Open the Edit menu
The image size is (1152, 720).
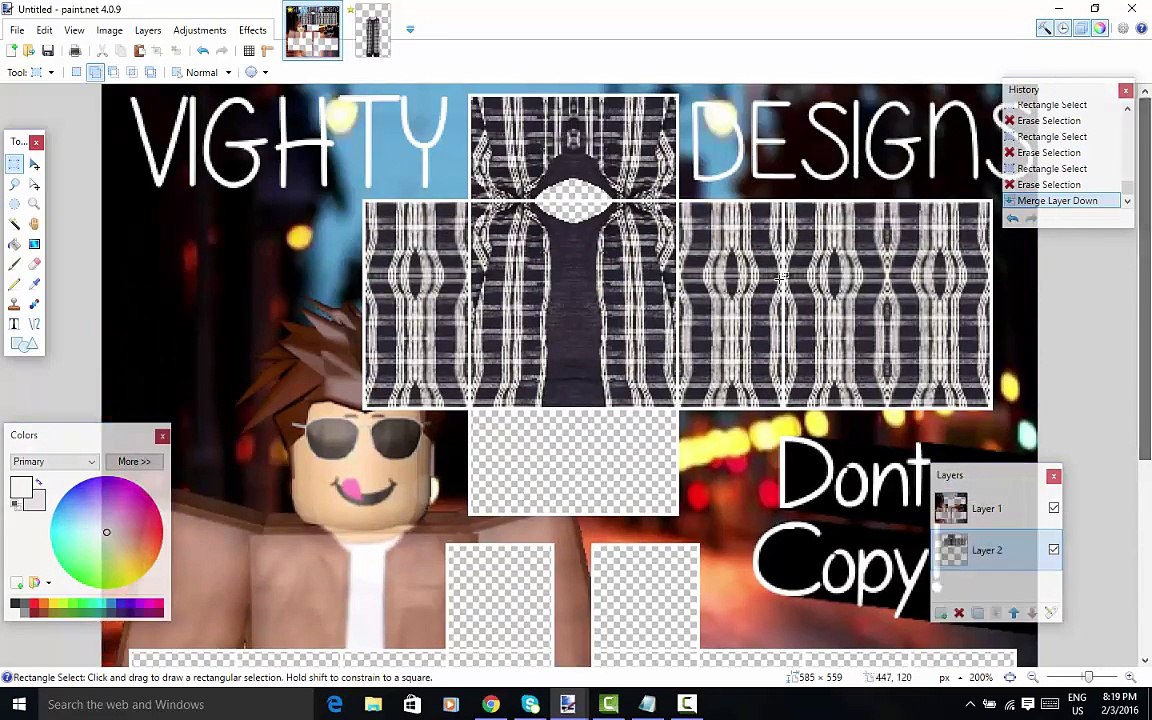[x=44, y=30]
